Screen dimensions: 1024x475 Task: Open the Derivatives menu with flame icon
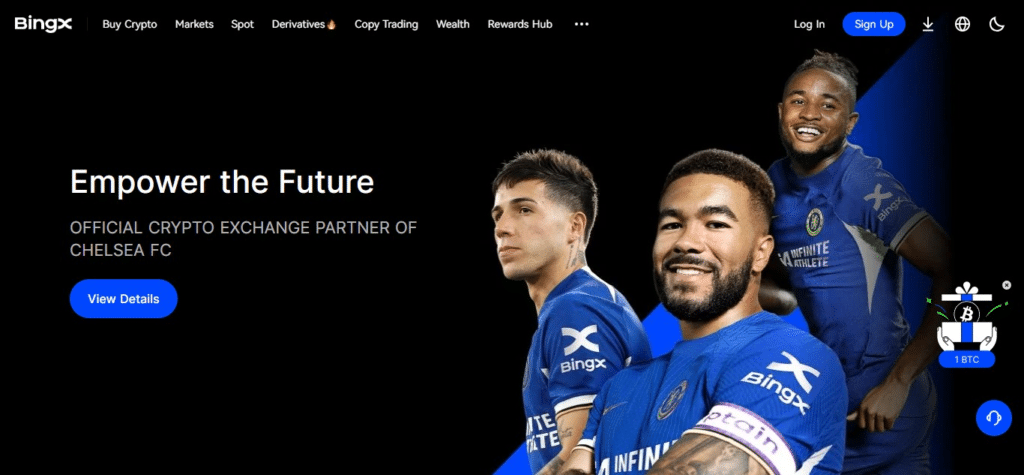click(x=304, y=24)
